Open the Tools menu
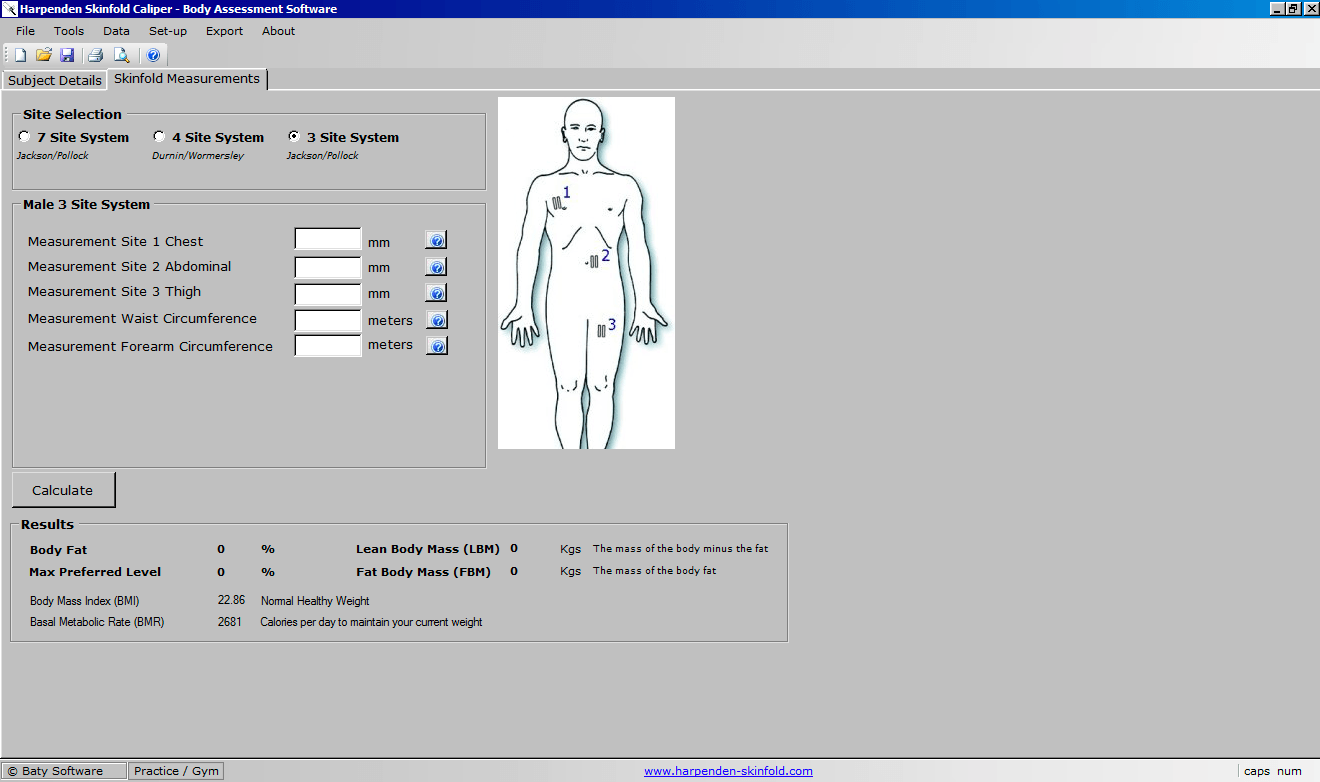1320x782 pixels. pos(69,31)
